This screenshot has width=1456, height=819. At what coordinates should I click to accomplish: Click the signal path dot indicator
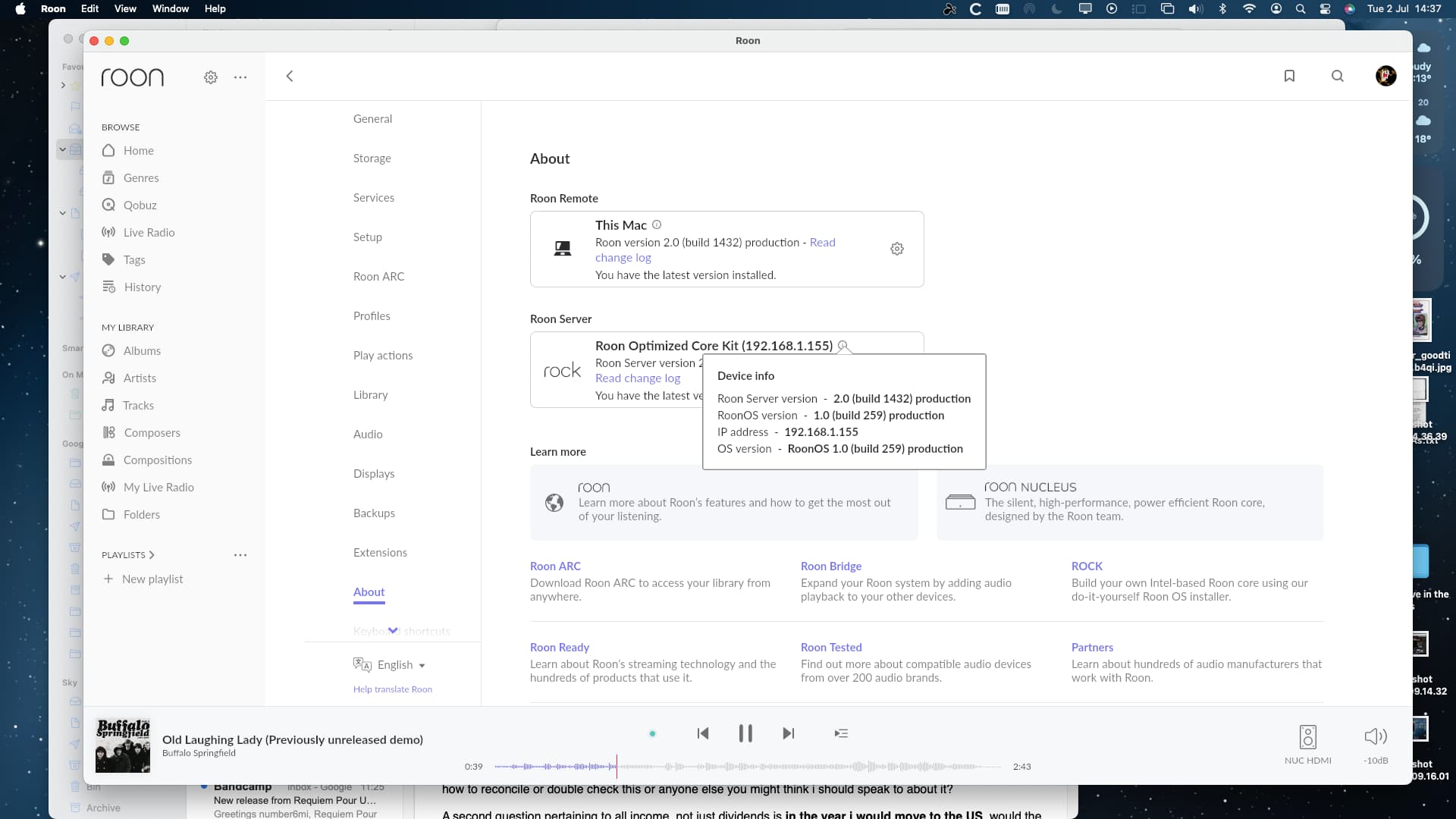(x=652, y=733)
